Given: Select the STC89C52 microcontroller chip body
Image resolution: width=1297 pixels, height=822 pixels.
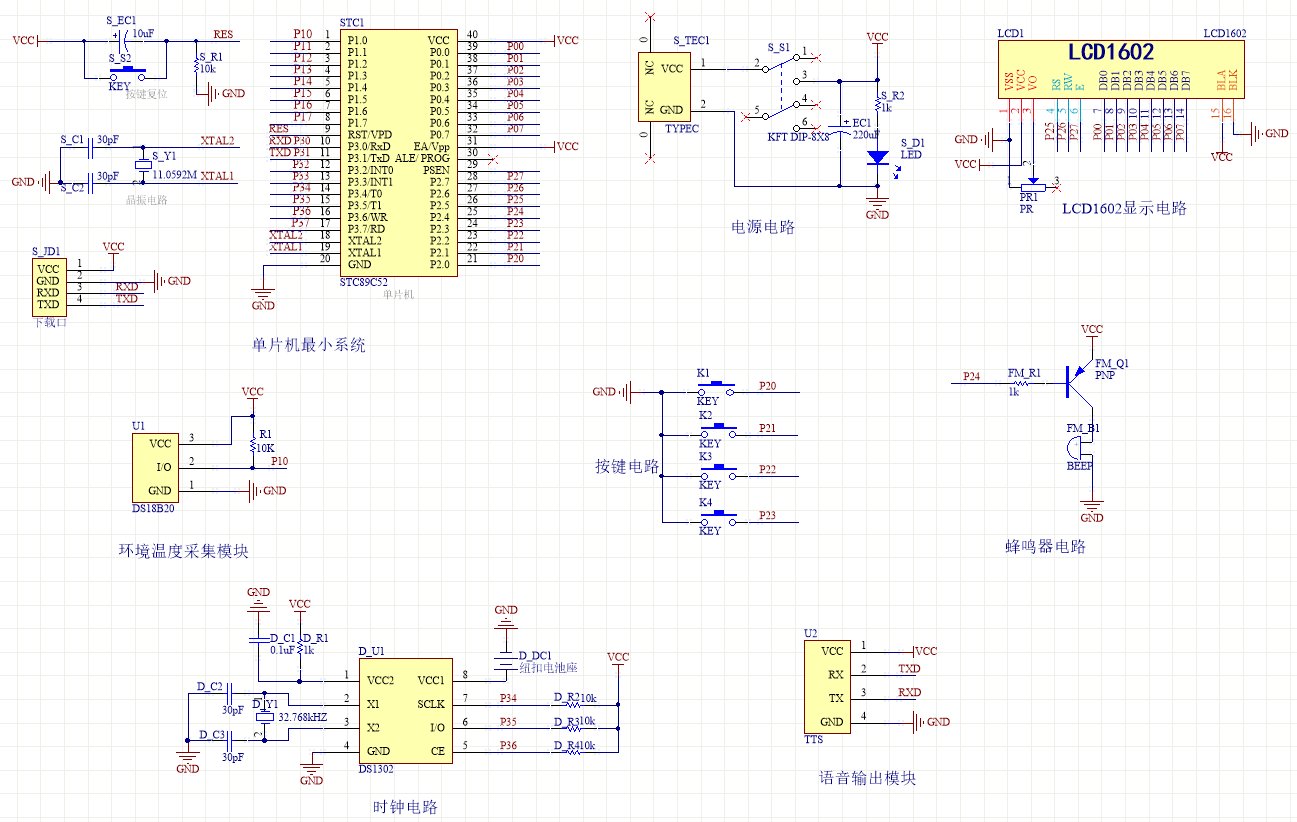Looking at the screenshot, I should click(x=399, y=152).
